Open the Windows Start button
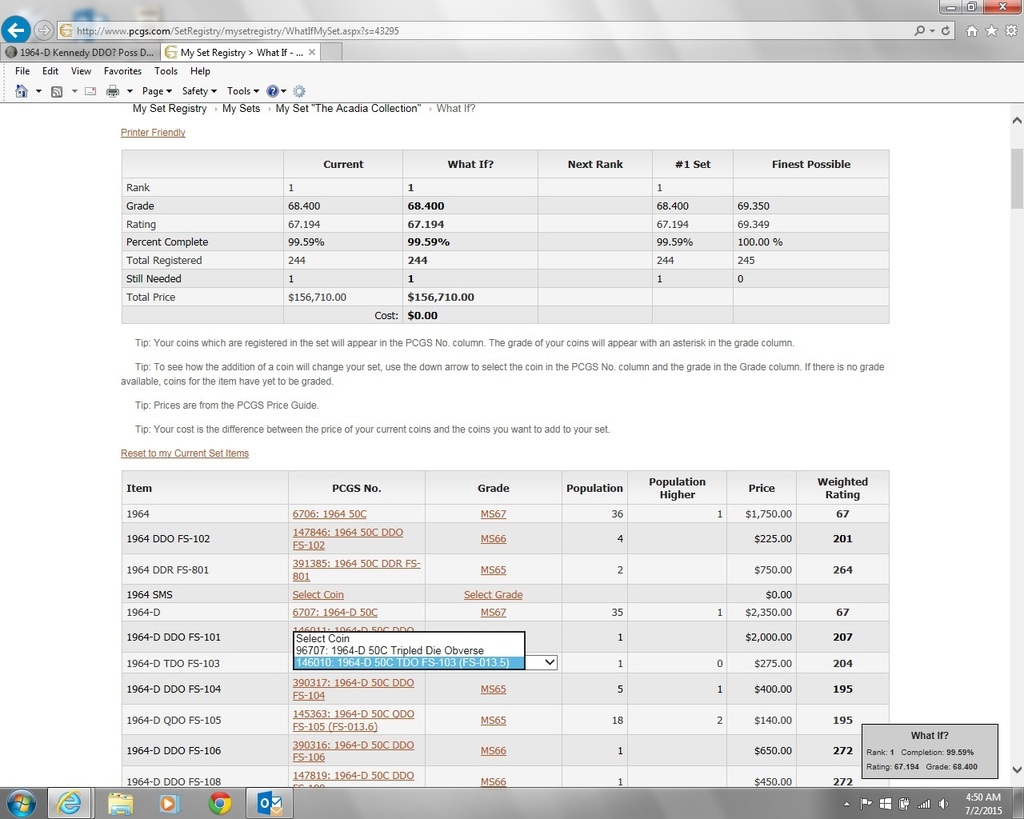The image size is (1024, 819). click(x=21, y=803)
